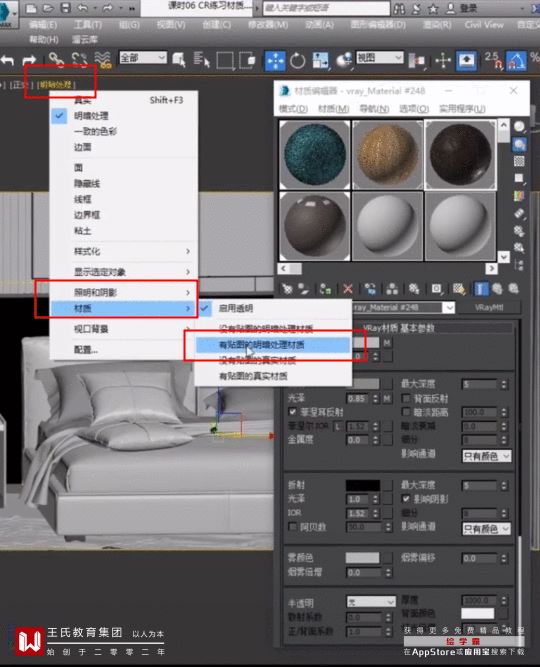Viewport: 540px width, 667px height.
Task: Expand the 照明和阴影 submenu
Action: point(123,292)
